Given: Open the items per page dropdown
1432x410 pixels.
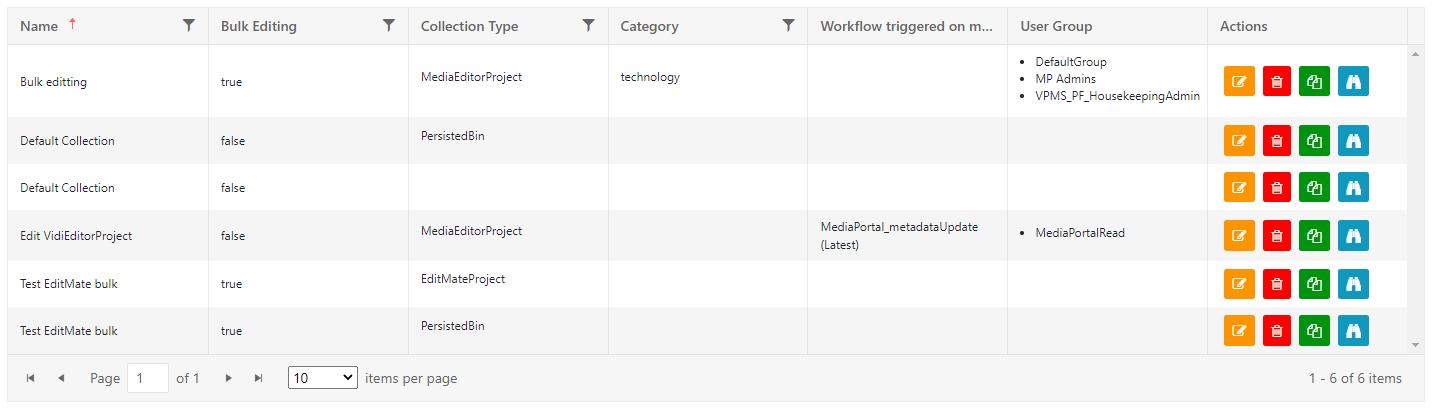Looking at the screenshot, I should 322,378.
